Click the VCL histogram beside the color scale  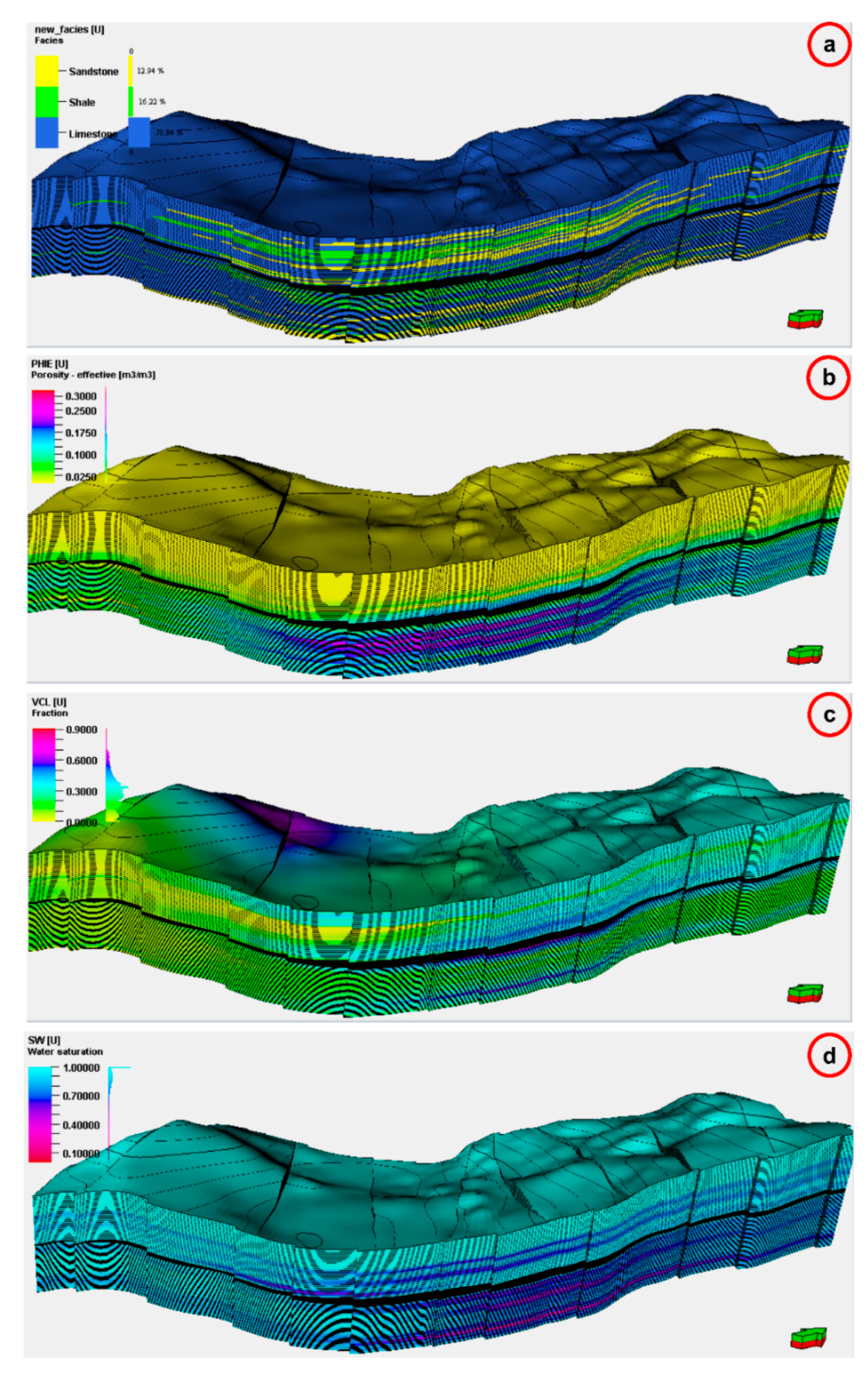pos(114,785)
